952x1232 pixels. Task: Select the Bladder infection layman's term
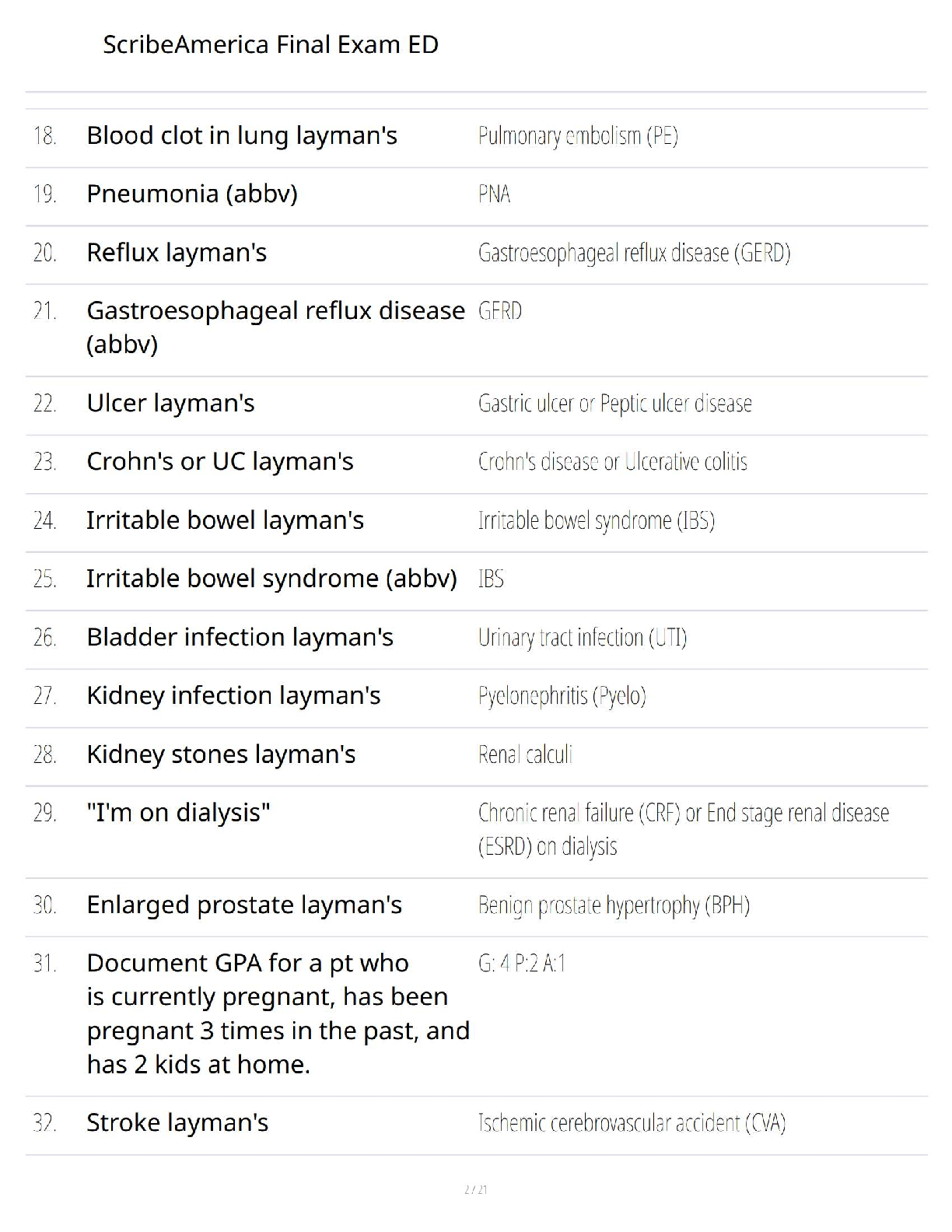(240, 637)
